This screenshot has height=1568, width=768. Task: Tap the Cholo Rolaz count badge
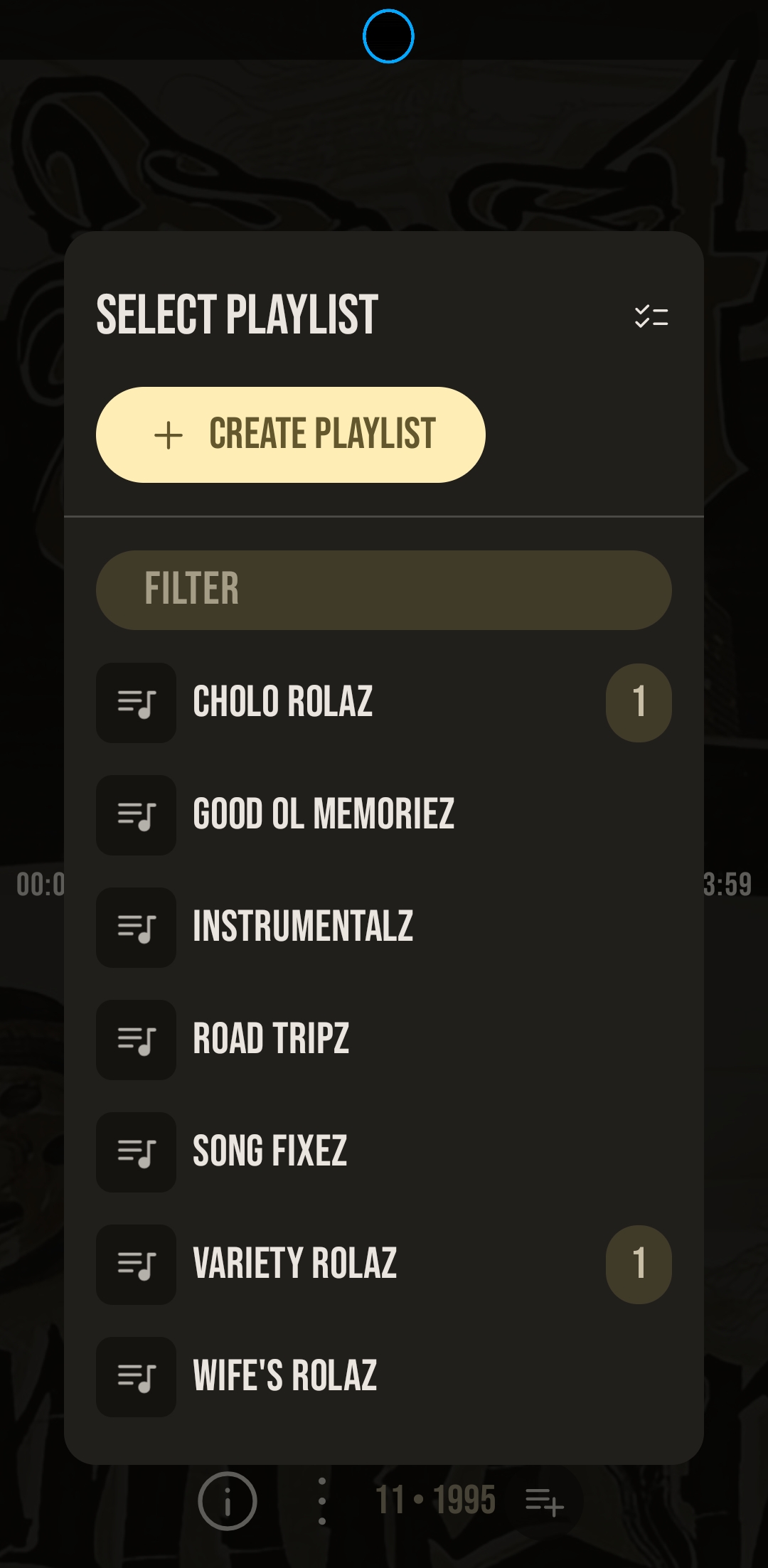pyautogui.click(x=639, y=703)
